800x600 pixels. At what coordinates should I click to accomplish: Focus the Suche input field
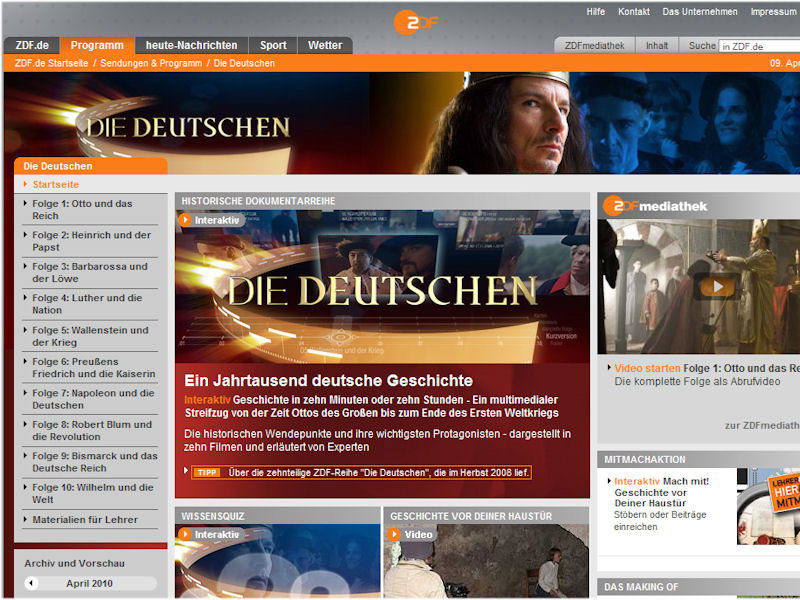click(x=759, y=46)
